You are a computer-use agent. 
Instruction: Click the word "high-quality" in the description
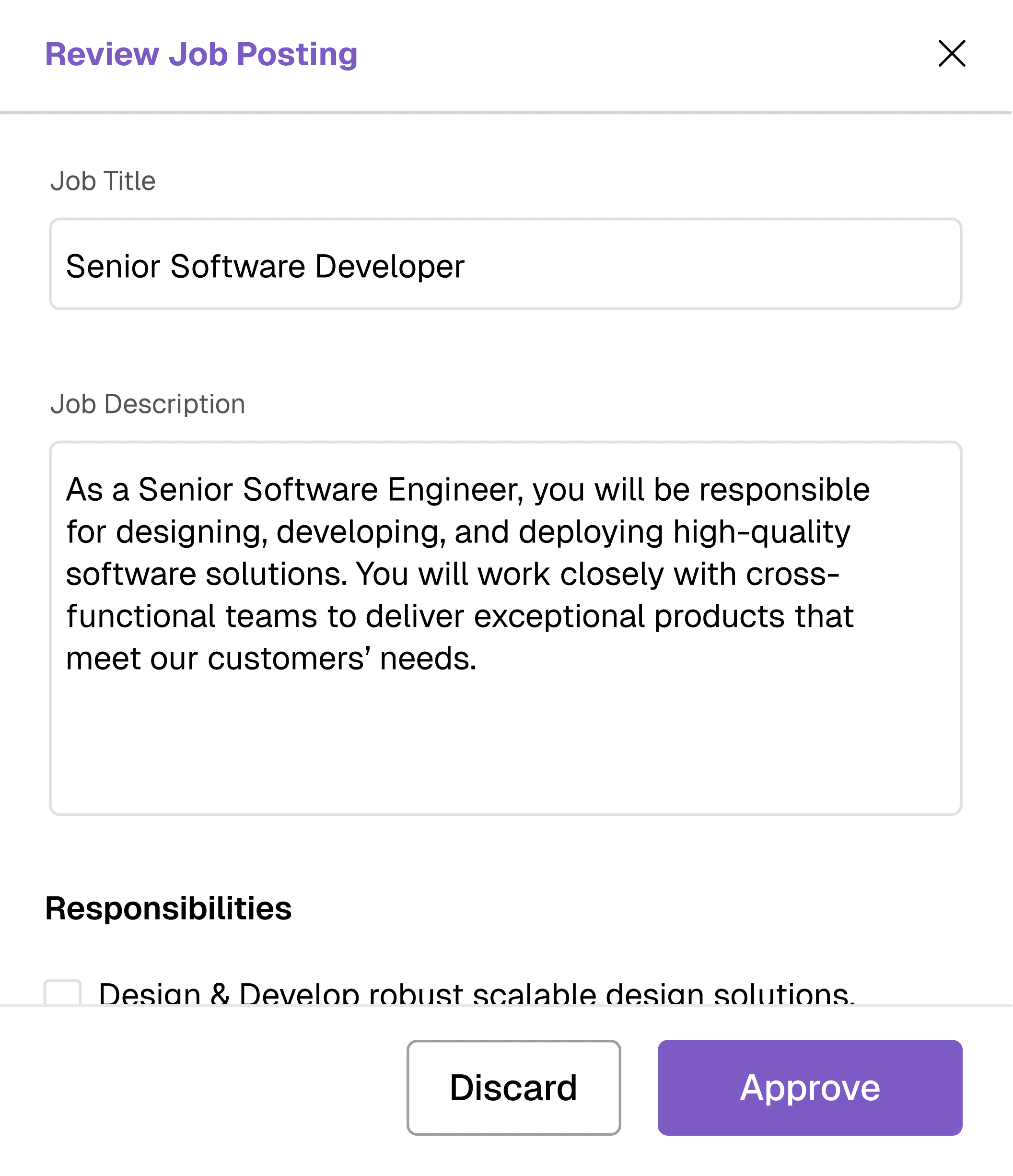[761, 532]
